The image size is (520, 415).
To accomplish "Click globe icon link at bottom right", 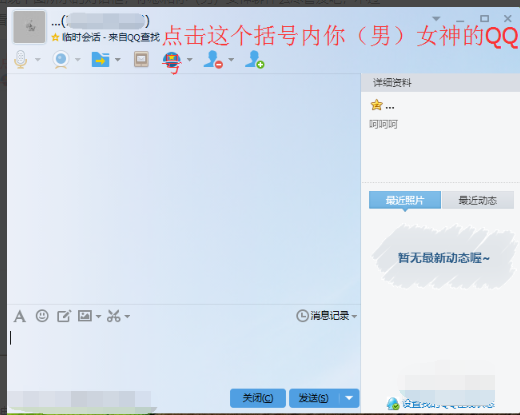I will pos(393,404).
